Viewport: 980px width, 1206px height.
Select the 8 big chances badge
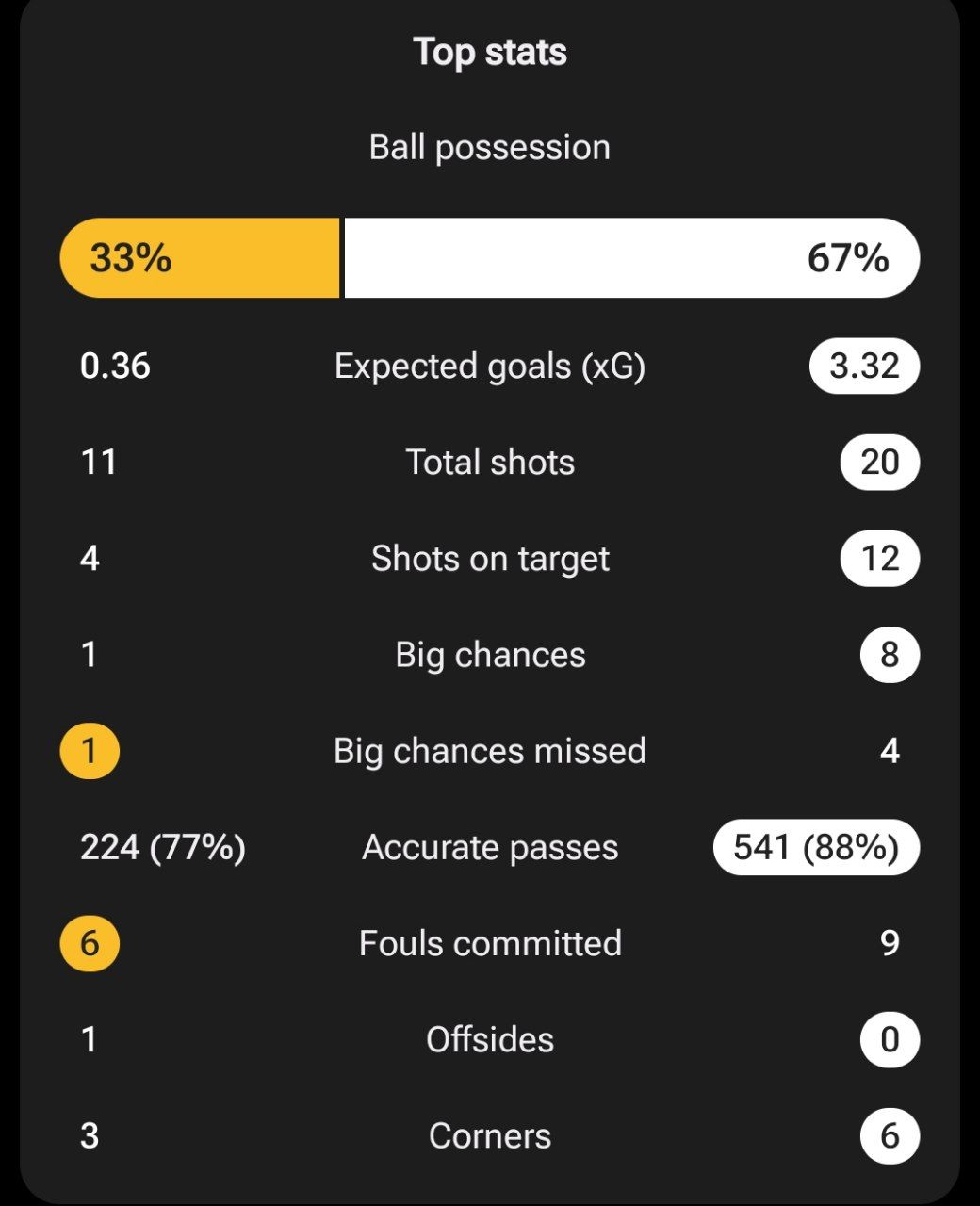pyautogui.click(x=890, y=655)
